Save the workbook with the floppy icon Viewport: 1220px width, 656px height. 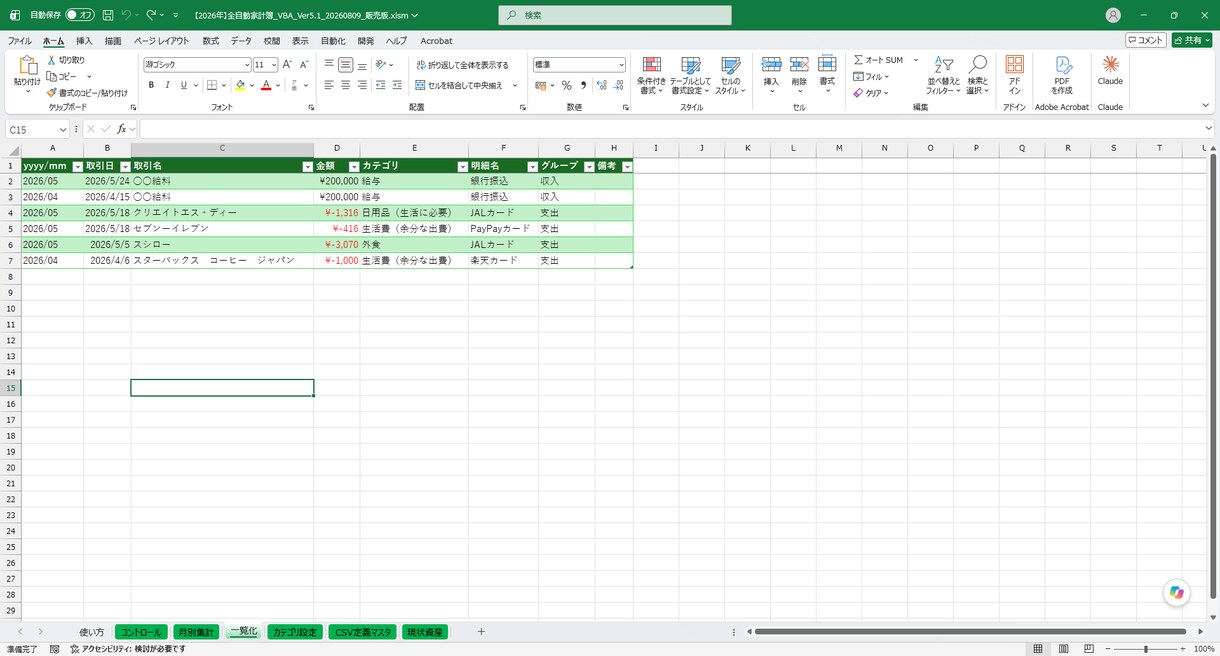[x=107, y=15]
